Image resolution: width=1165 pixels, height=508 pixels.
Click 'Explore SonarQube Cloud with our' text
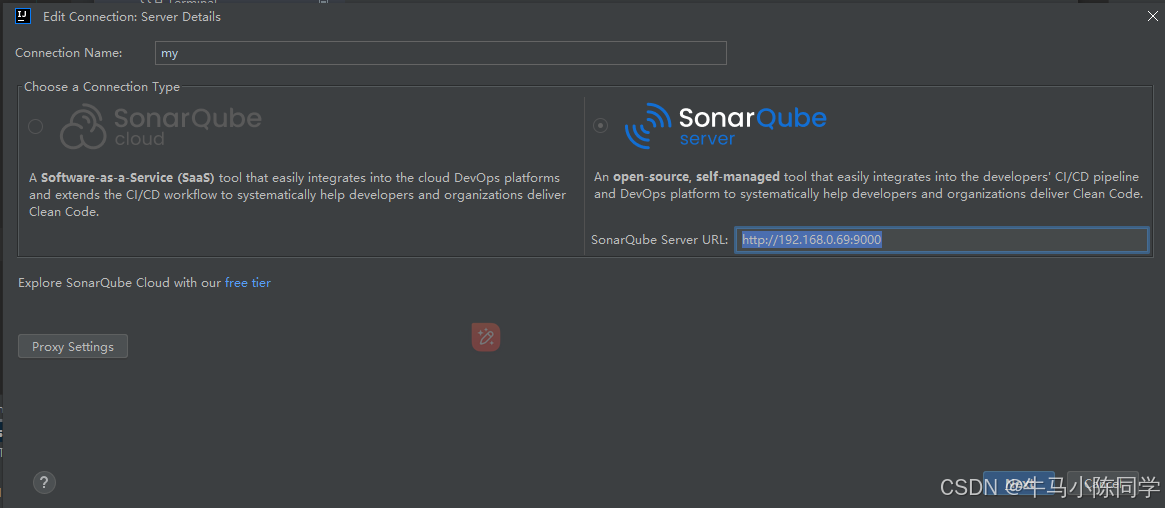(120, 283)
